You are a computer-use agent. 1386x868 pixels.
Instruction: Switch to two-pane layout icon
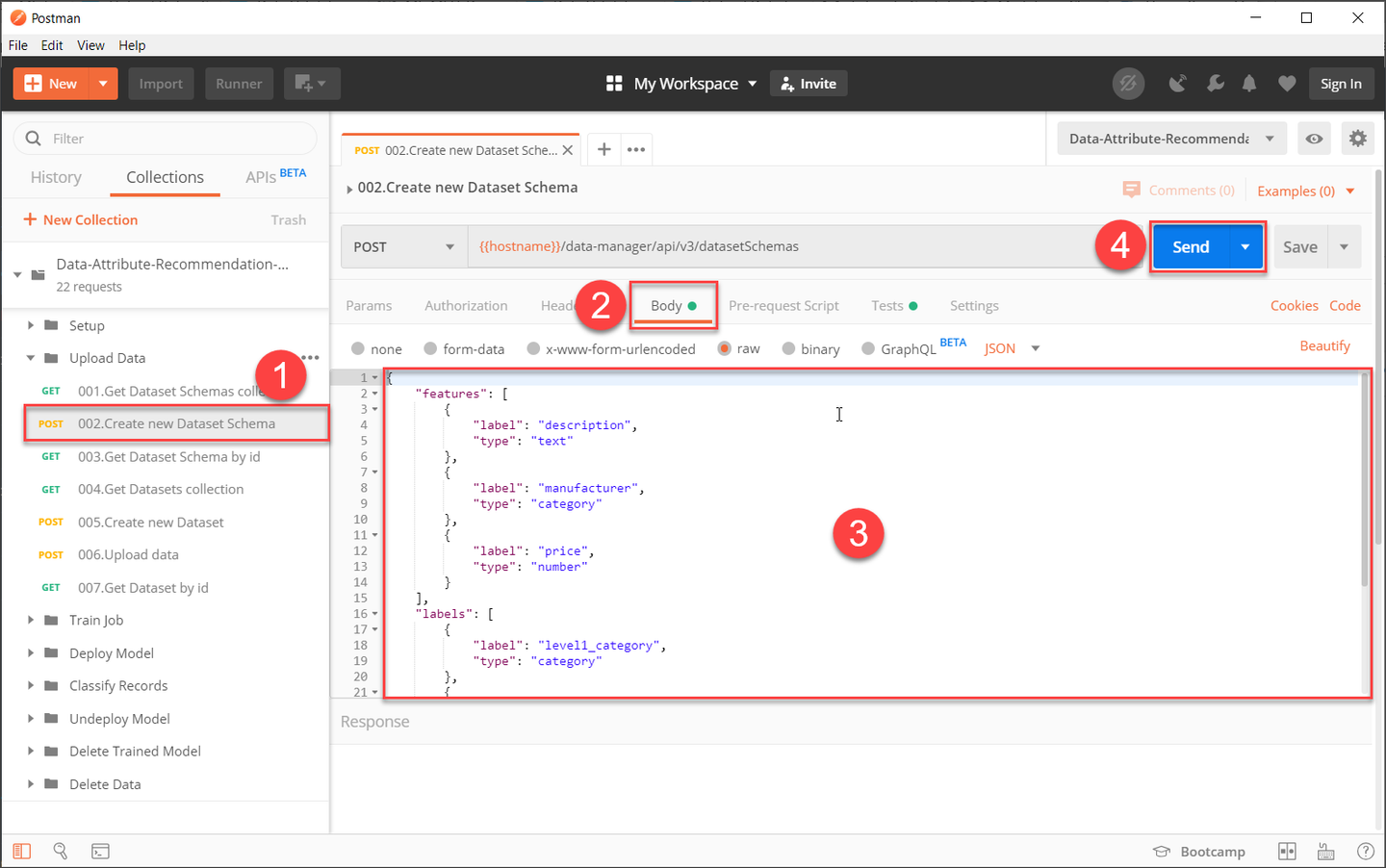tap(1287, 851)
